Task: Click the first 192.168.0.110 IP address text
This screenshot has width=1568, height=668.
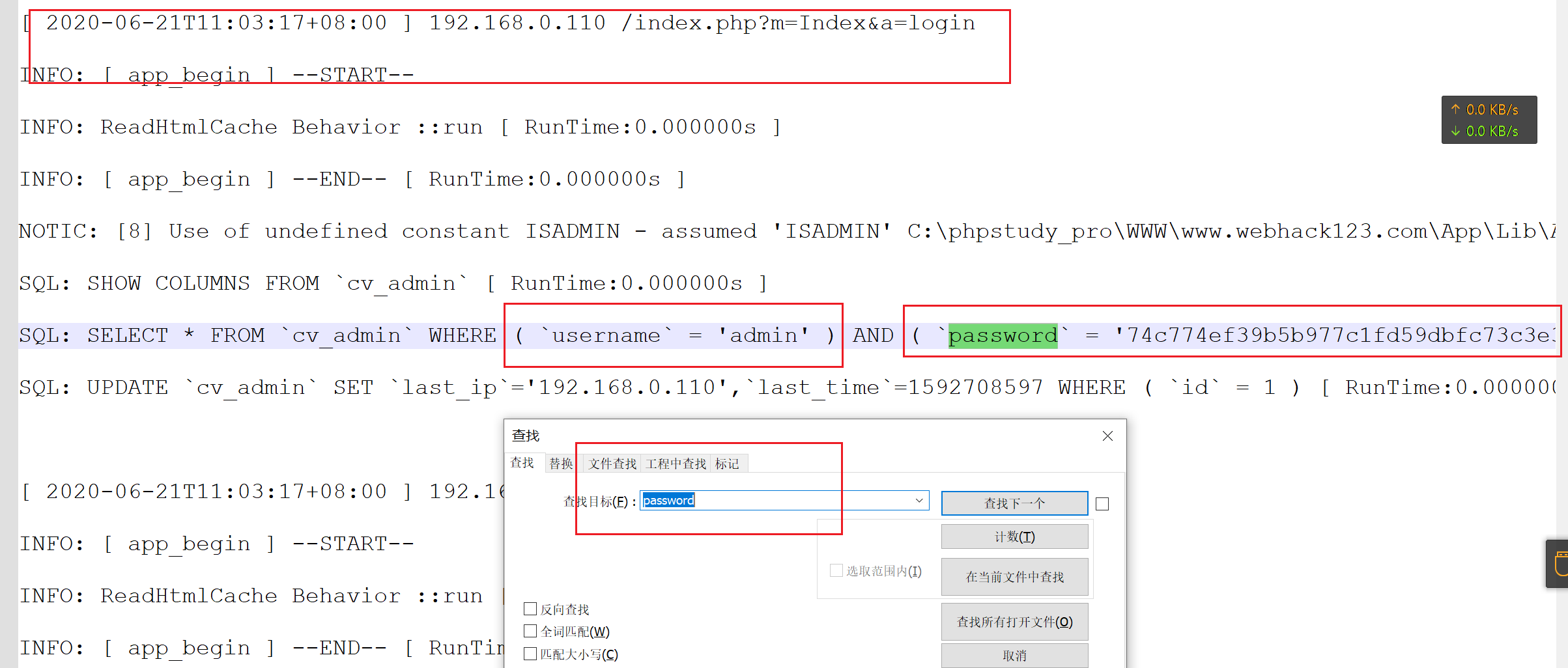Action: tap(517, 23)
